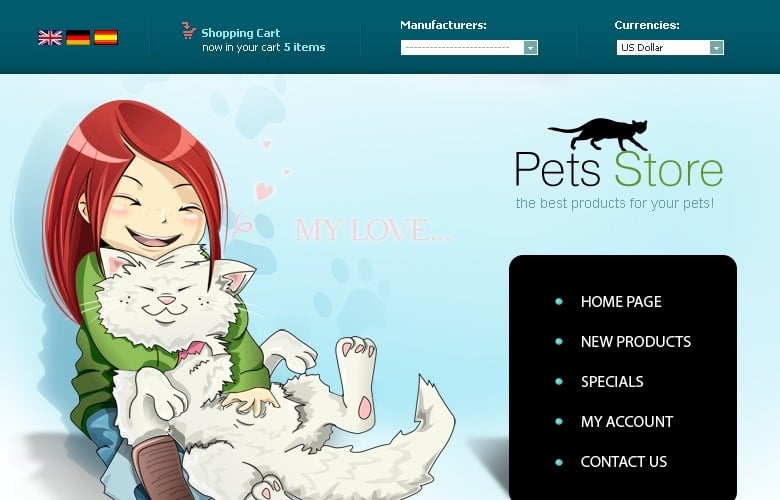The image size is (780, 500).
Task: Click the bullet beside SPECIALS
Action: coord(559,382)
